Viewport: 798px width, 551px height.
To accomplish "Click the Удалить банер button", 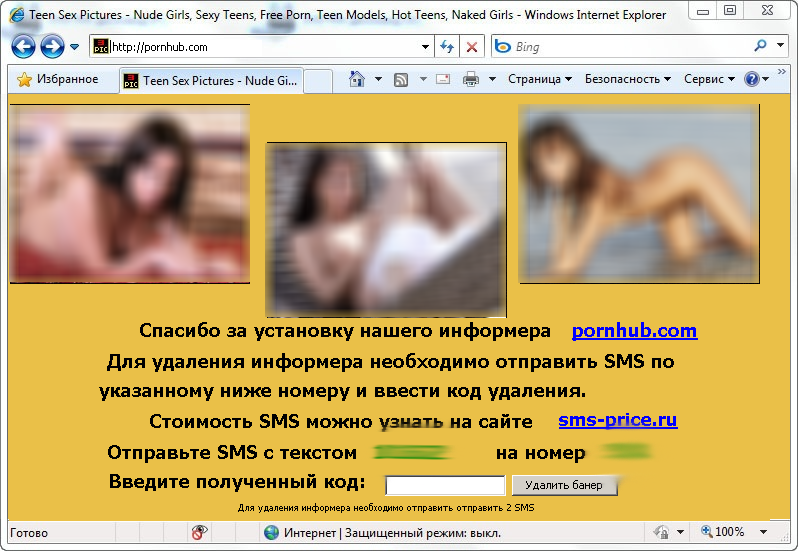I will tap(564, 485).
